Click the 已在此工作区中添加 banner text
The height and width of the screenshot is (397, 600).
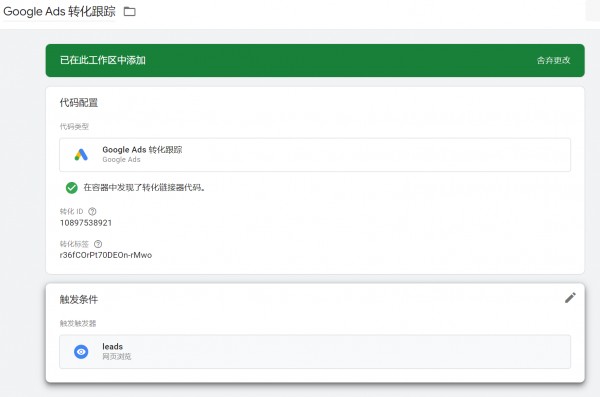tap(103, 60)
